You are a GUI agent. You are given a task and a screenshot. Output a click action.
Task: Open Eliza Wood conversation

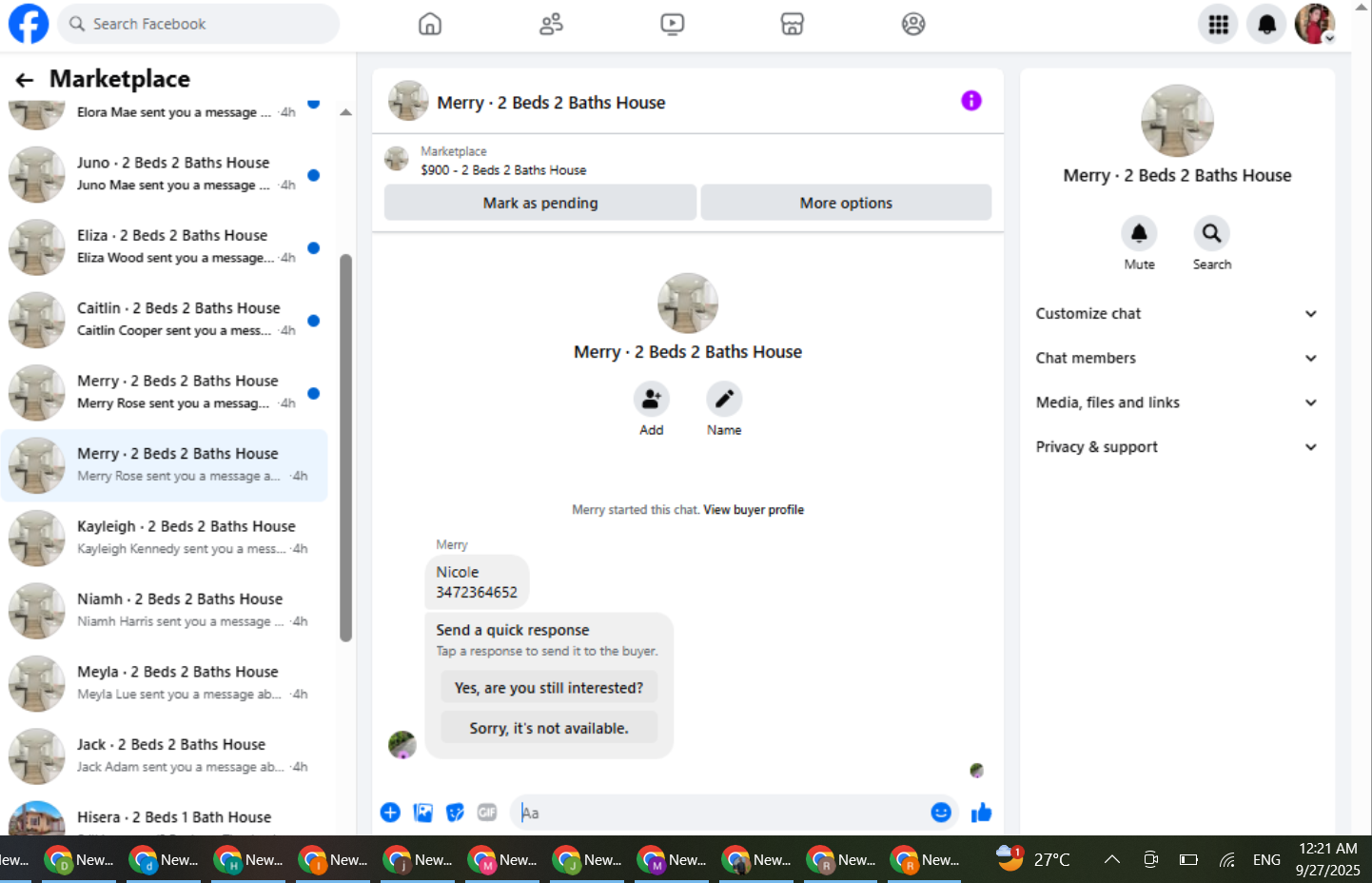pos(164,246)
